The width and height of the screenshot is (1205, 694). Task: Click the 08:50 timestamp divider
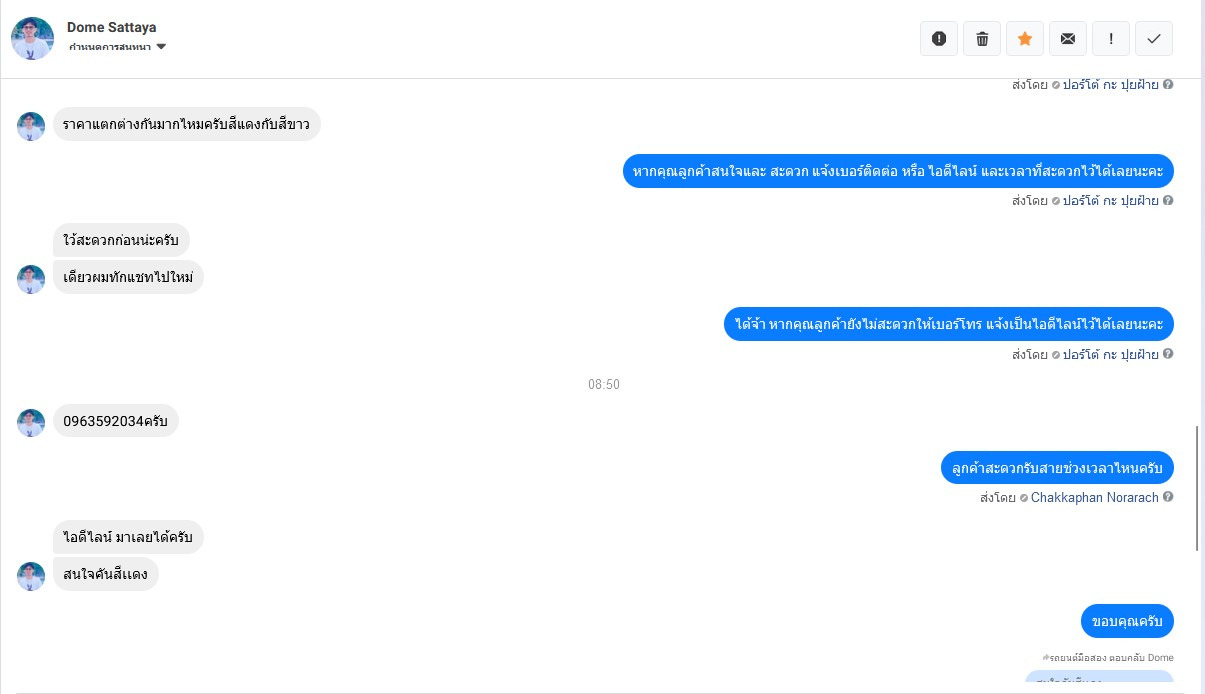[x=604, y=384]
